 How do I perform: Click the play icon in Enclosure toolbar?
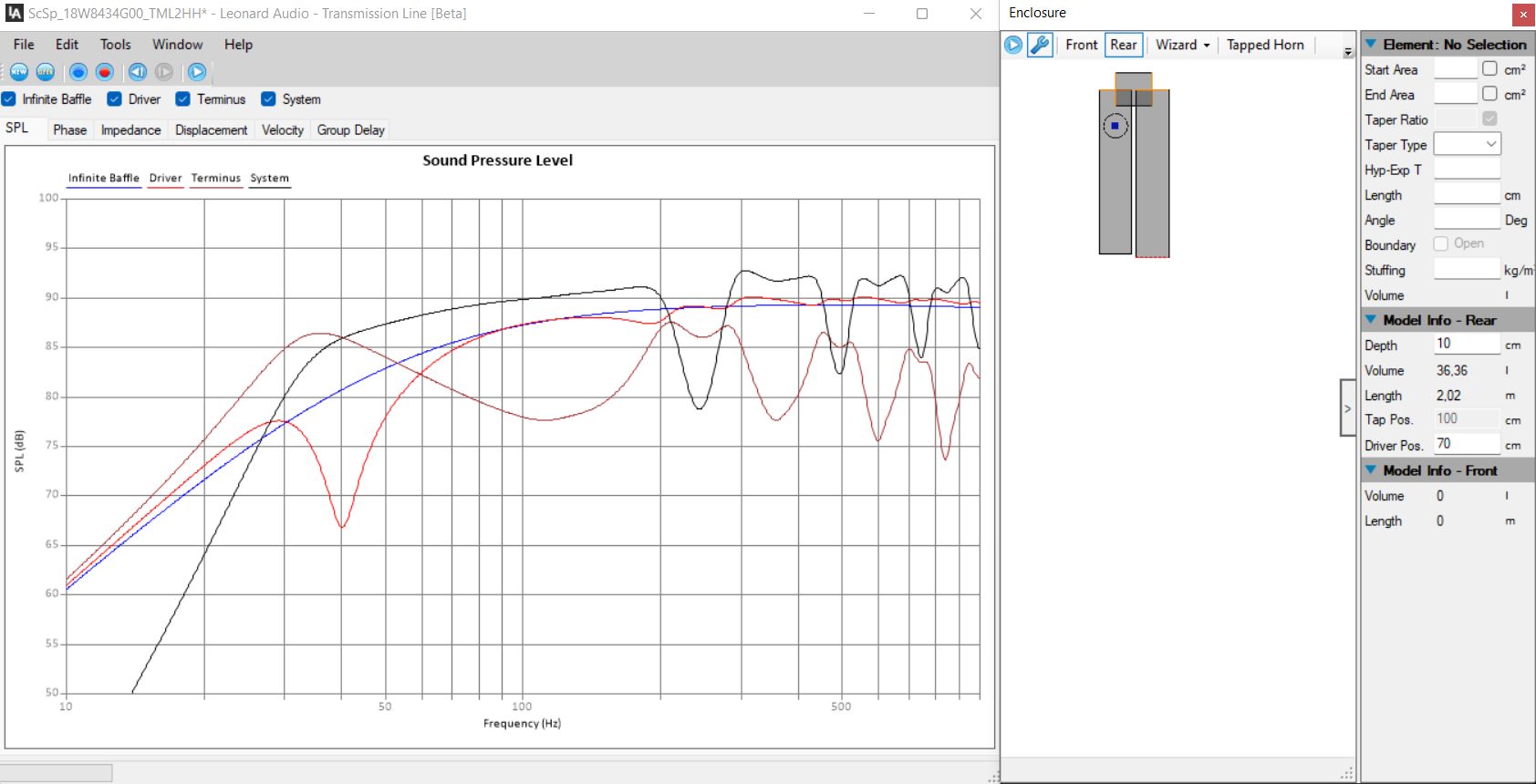1013,45
